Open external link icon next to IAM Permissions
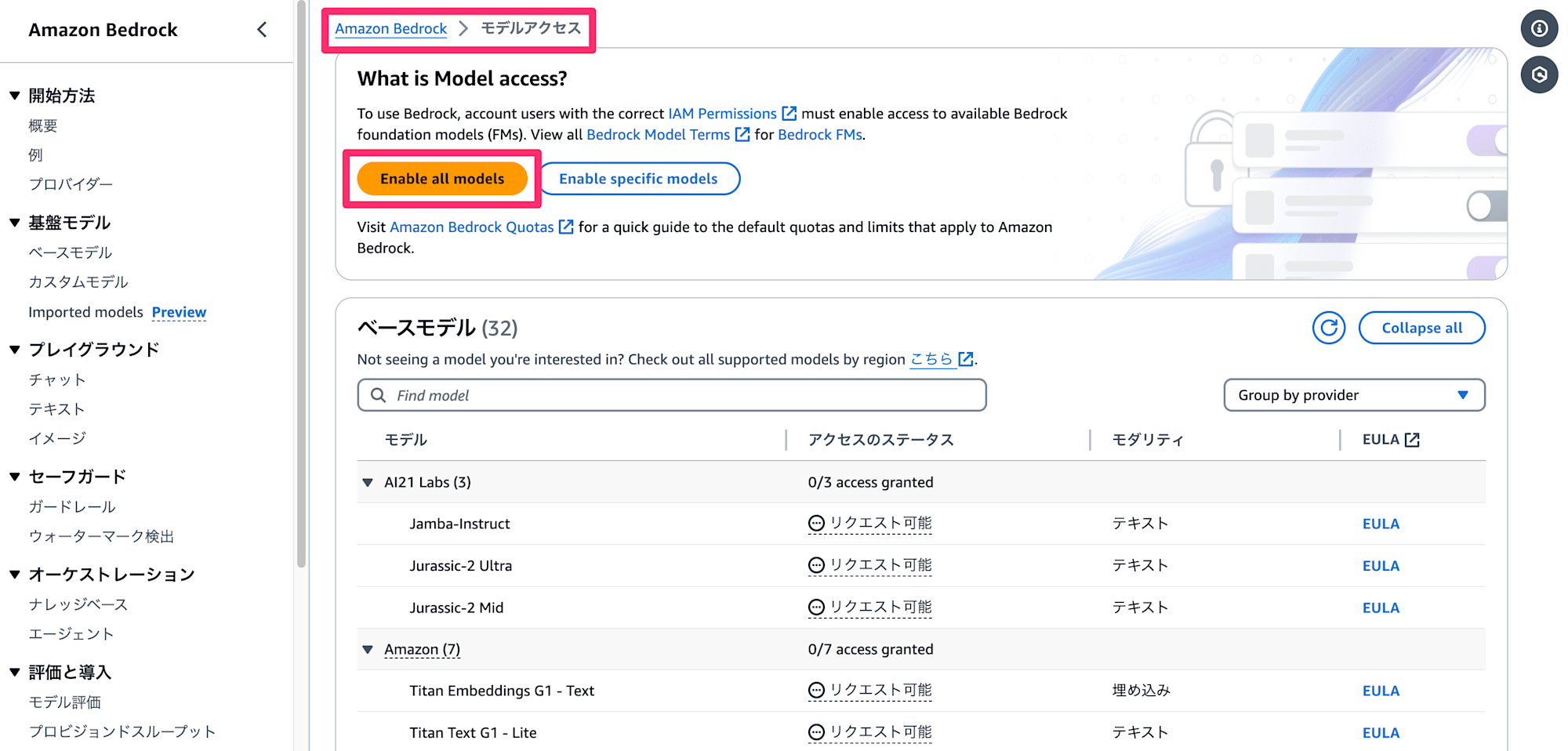The height and width of the screenshot is (751, 1568). tap(789, 114)
